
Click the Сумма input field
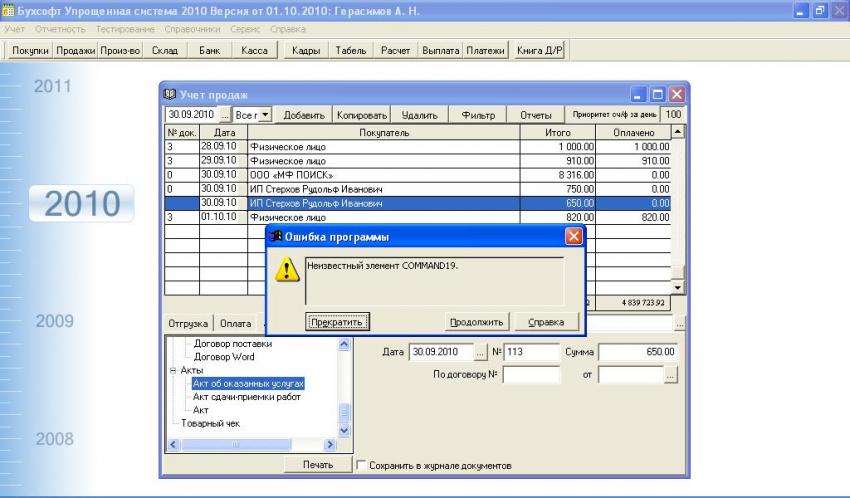640,352
